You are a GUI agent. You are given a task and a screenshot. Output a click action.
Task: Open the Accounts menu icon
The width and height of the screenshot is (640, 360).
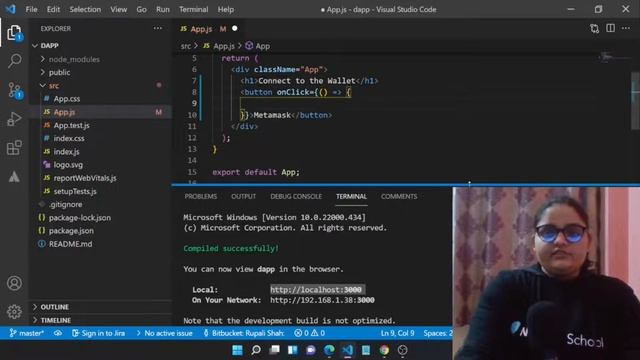[x=14, y=283]
